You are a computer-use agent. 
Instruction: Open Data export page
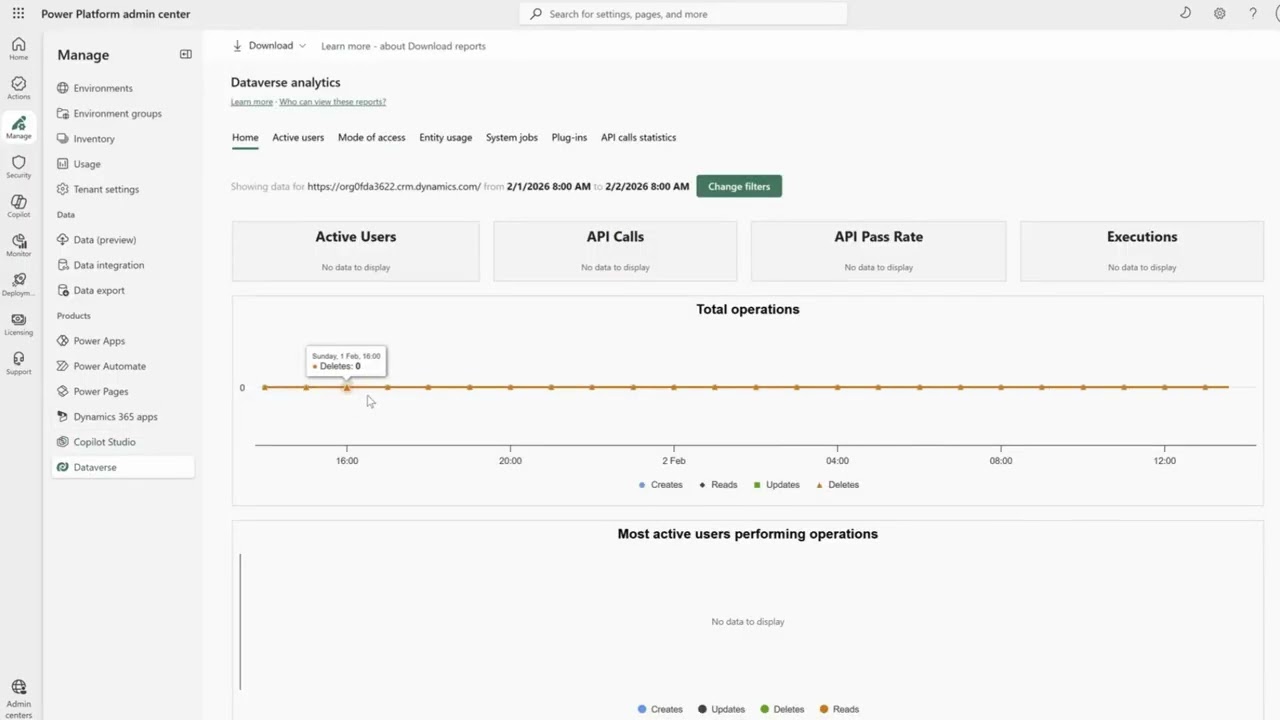coord(123,290)
